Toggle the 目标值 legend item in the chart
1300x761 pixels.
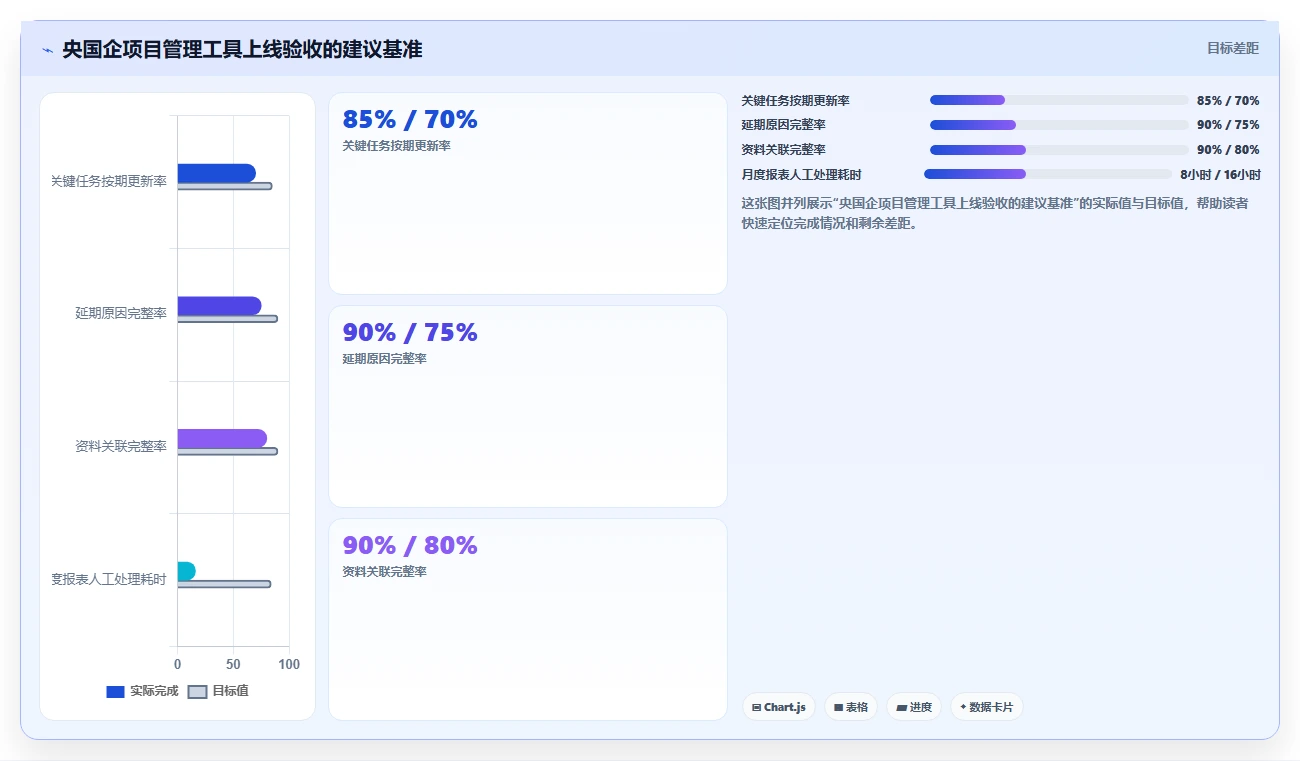tap(218, 691)
